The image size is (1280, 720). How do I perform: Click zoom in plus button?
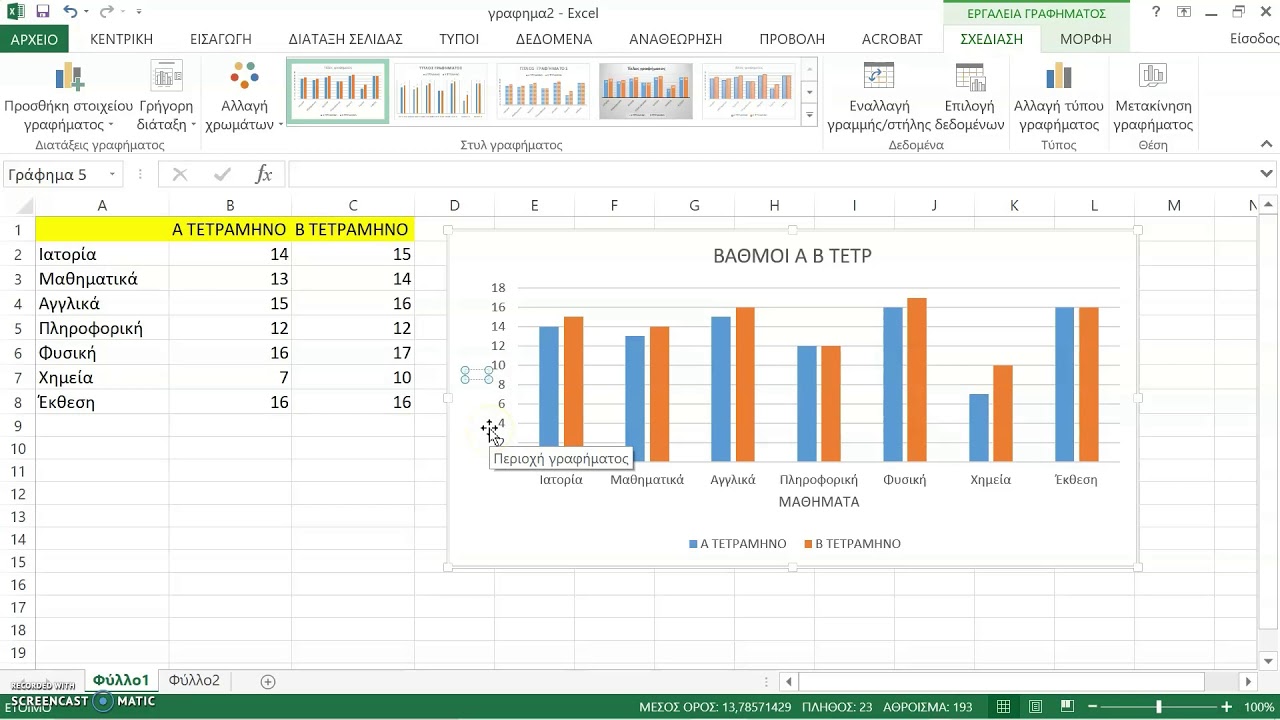(1226, 707)
